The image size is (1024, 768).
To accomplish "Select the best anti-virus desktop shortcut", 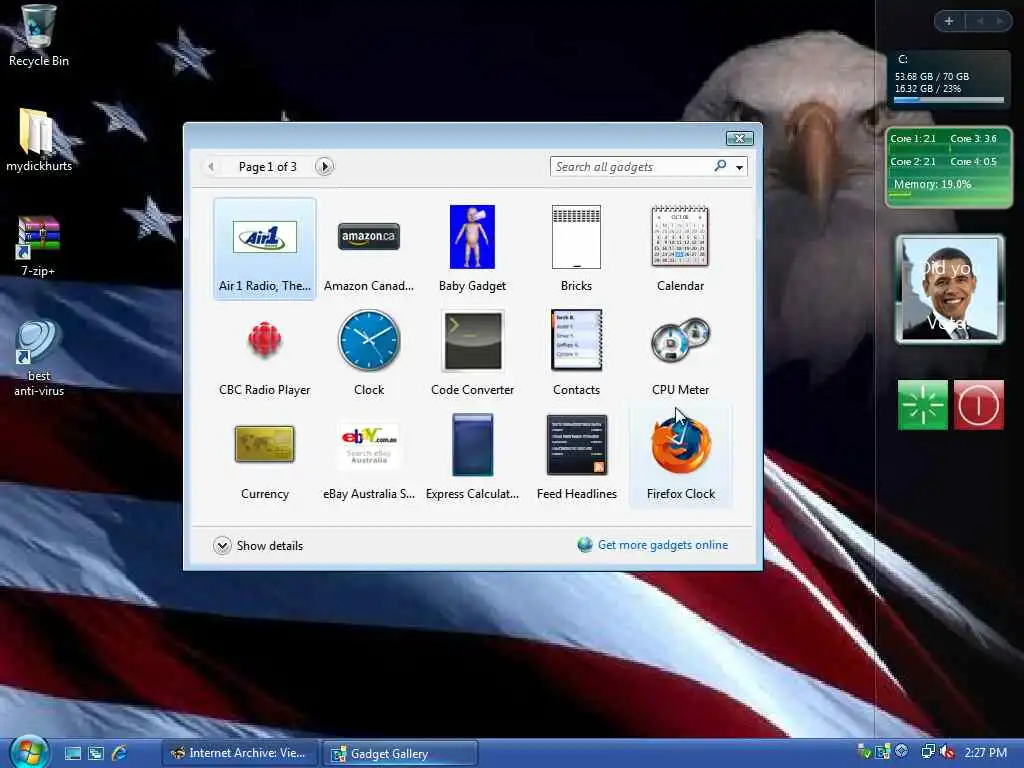I will tap(39, 358).
